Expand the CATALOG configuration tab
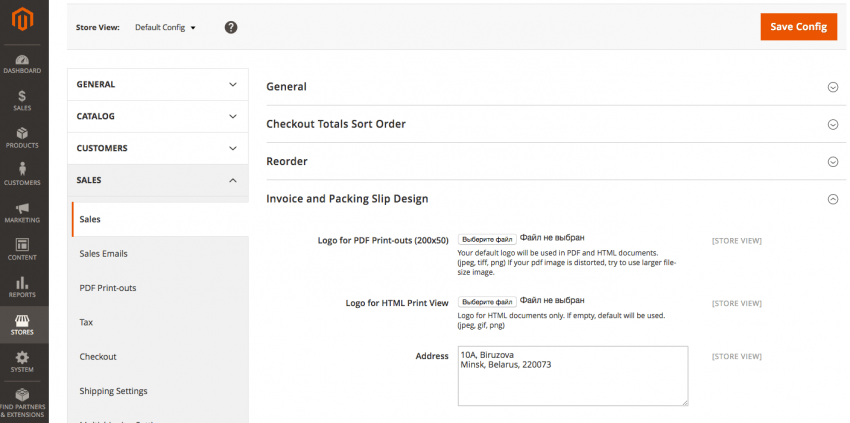Screen dimensions: 850x423 pyautogui.click(x=158, y=117)
